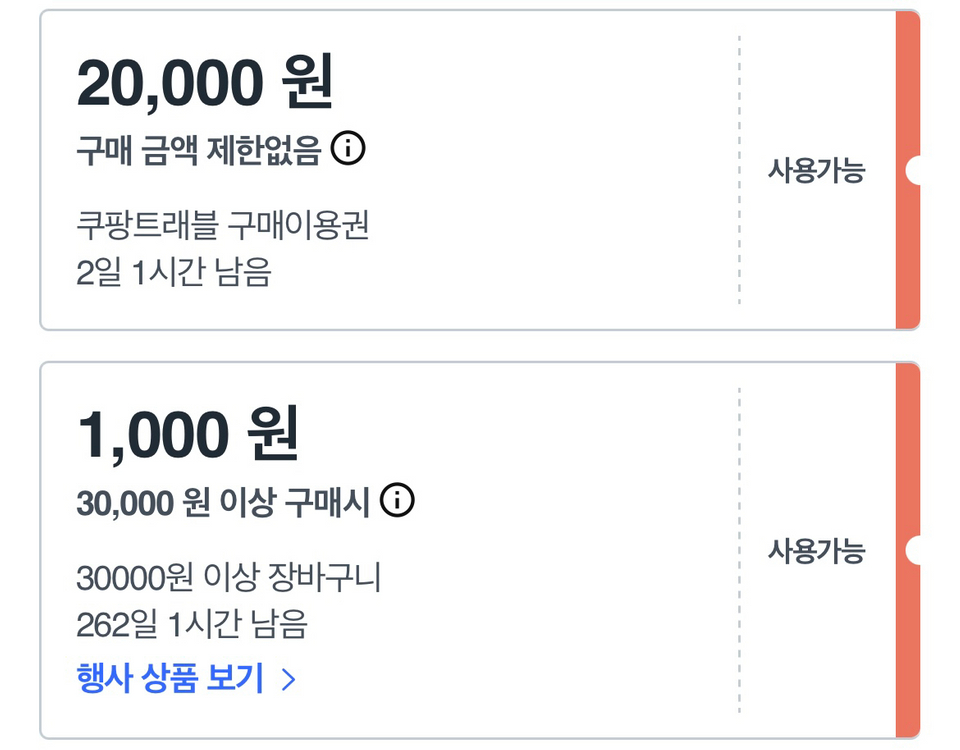This screenshot has height=750, width=960.
Task: Click the chevron arrow after 행사 상품 보기
Action: (x=289, y=680)
